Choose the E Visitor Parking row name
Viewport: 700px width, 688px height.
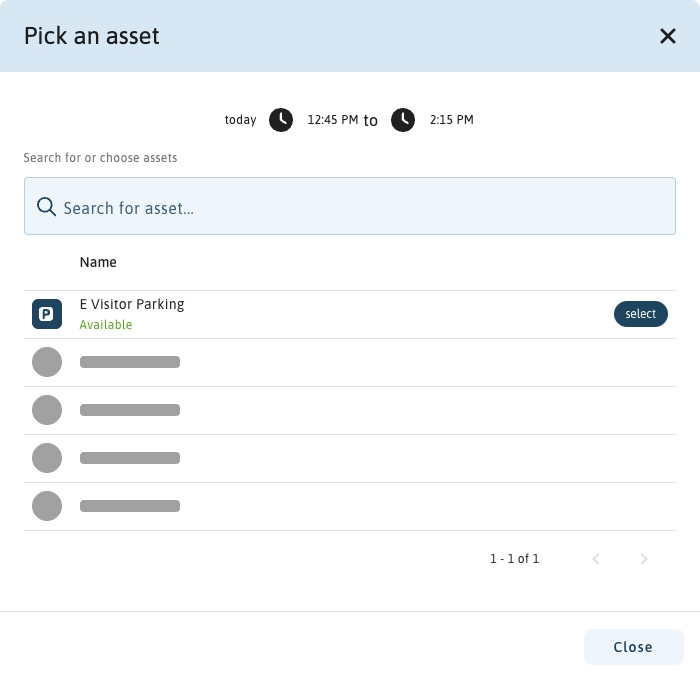coord(132,304)
